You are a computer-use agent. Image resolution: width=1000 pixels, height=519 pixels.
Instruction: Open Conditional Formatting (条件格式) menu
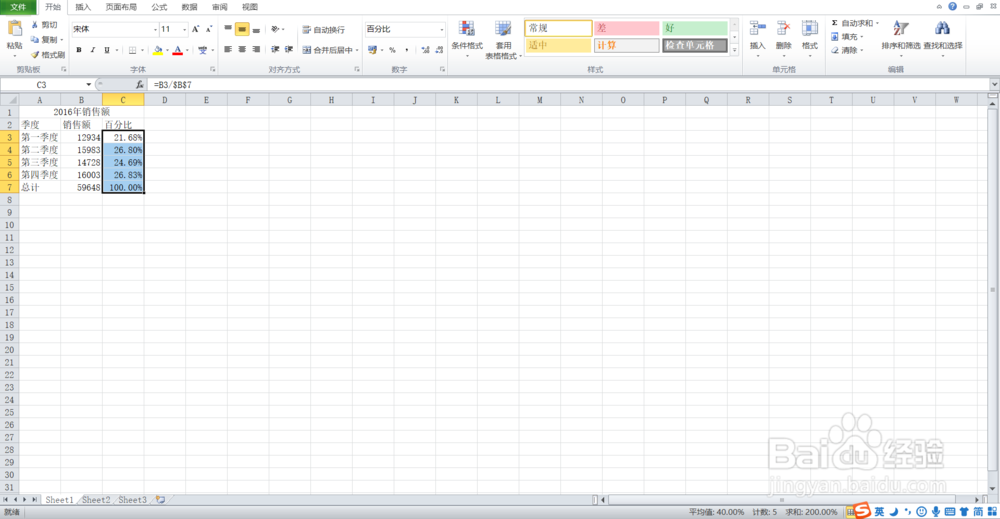pyautogui.click(x=467, y=39)
